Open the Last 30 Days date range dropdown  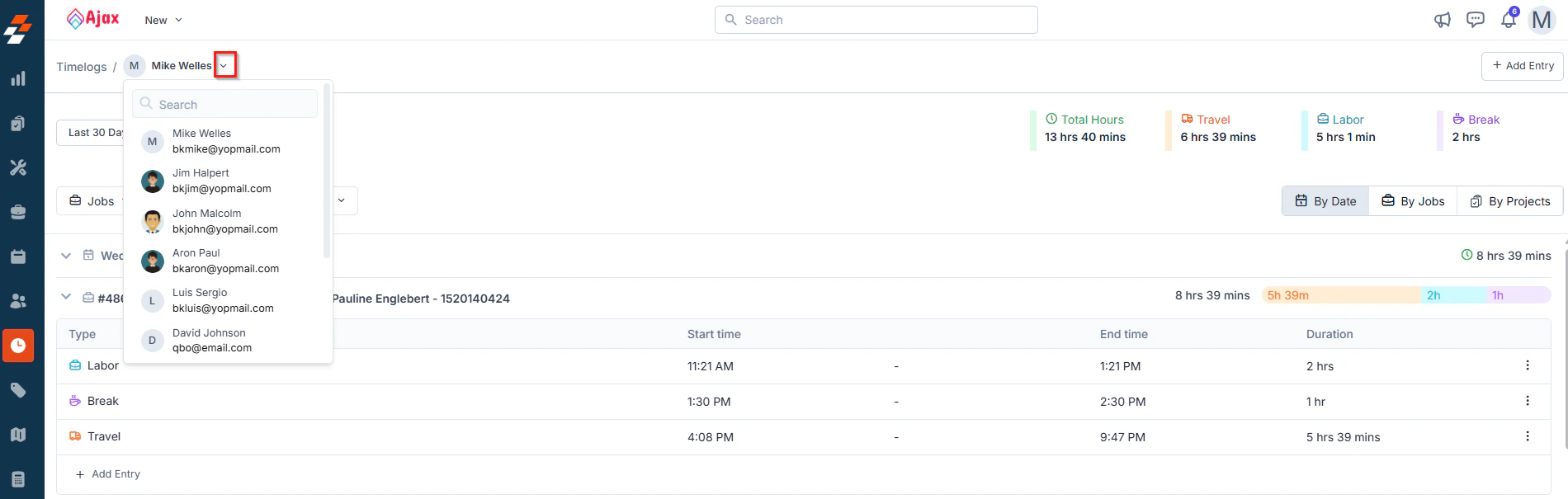click(x=90, y=132)
